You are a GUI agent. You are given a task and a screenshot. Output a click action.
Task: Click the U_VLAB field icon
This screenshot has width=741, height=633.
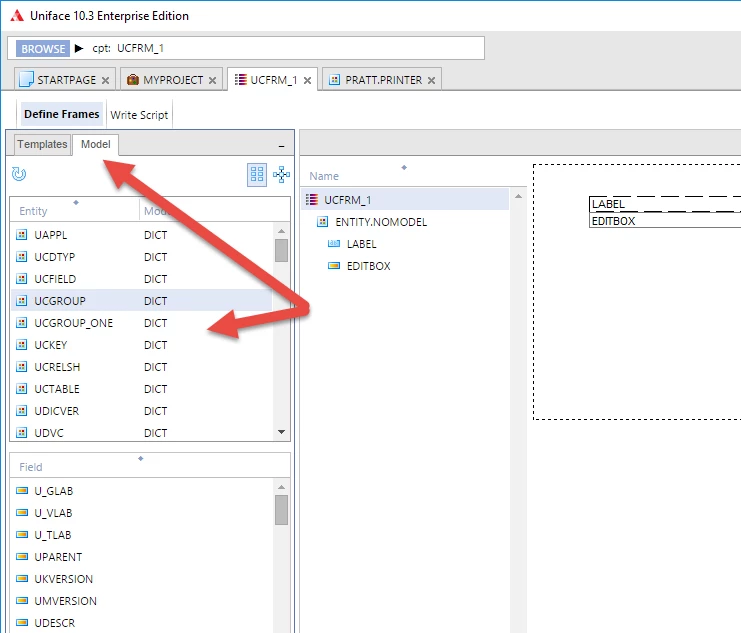(22, 512)
